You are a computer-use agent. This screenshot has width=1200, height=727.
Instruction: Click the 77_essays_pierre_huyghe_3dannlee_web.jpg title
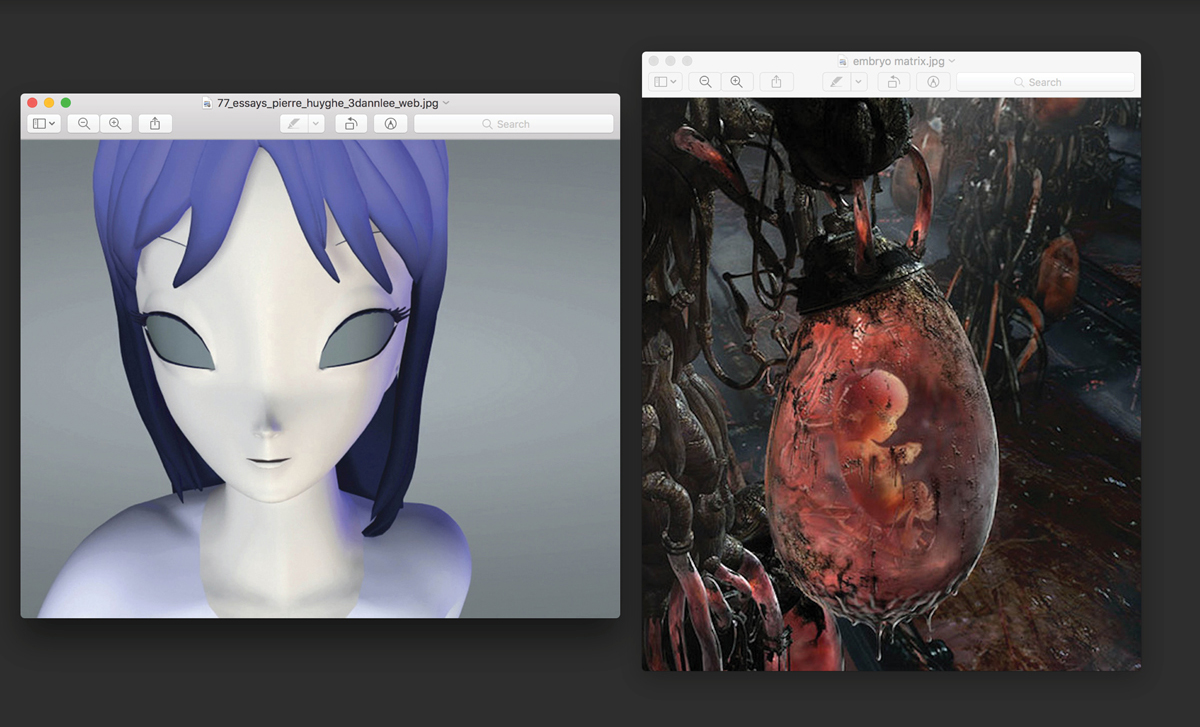tap(327, 102)
